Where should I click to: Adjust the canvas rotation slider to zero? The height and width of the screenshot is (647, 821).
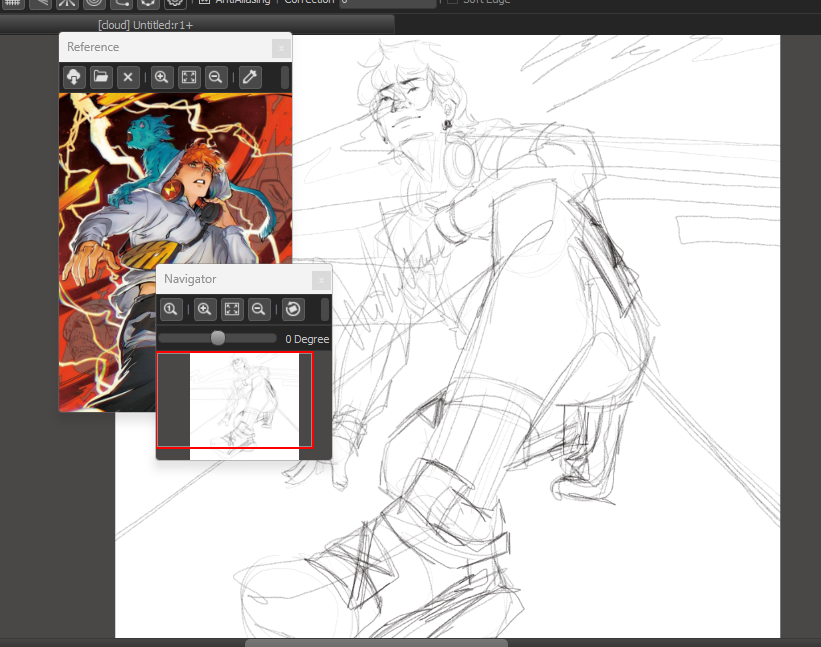(218, 337)
